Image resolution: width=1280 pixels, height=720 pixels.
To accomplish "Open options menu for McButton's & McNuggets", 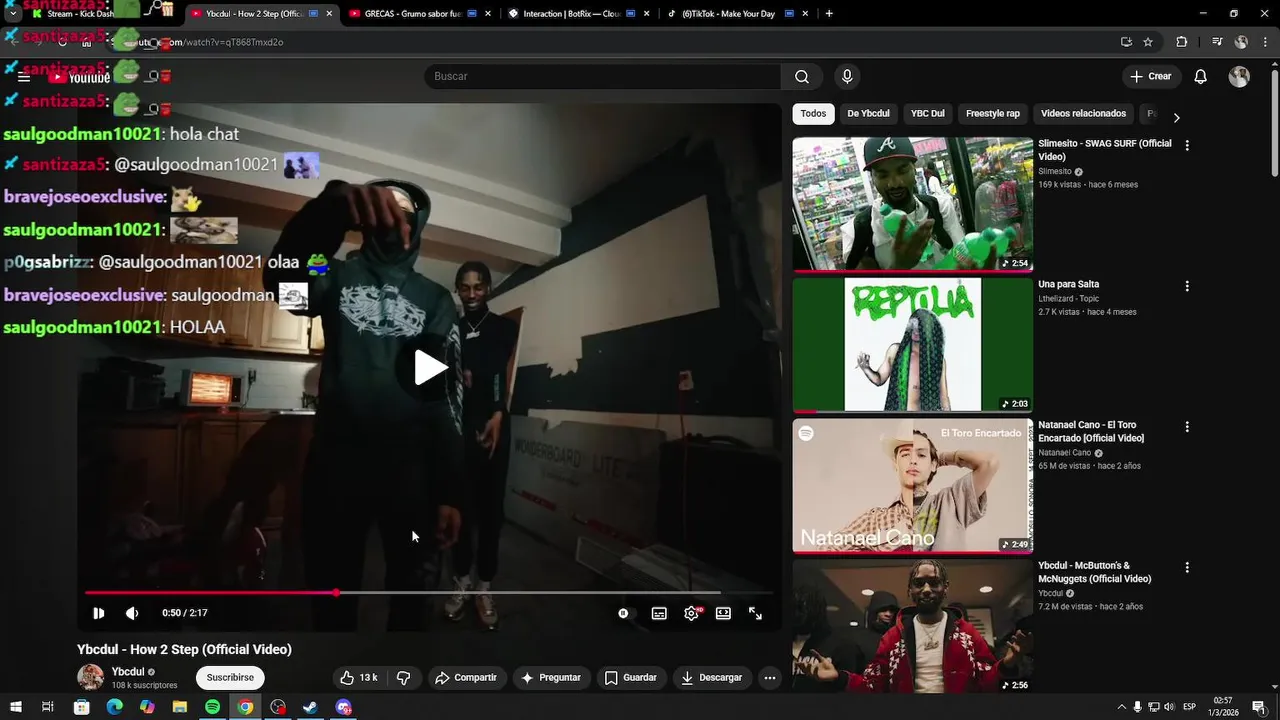I will pyautogui.click(x=1187, y=567).
